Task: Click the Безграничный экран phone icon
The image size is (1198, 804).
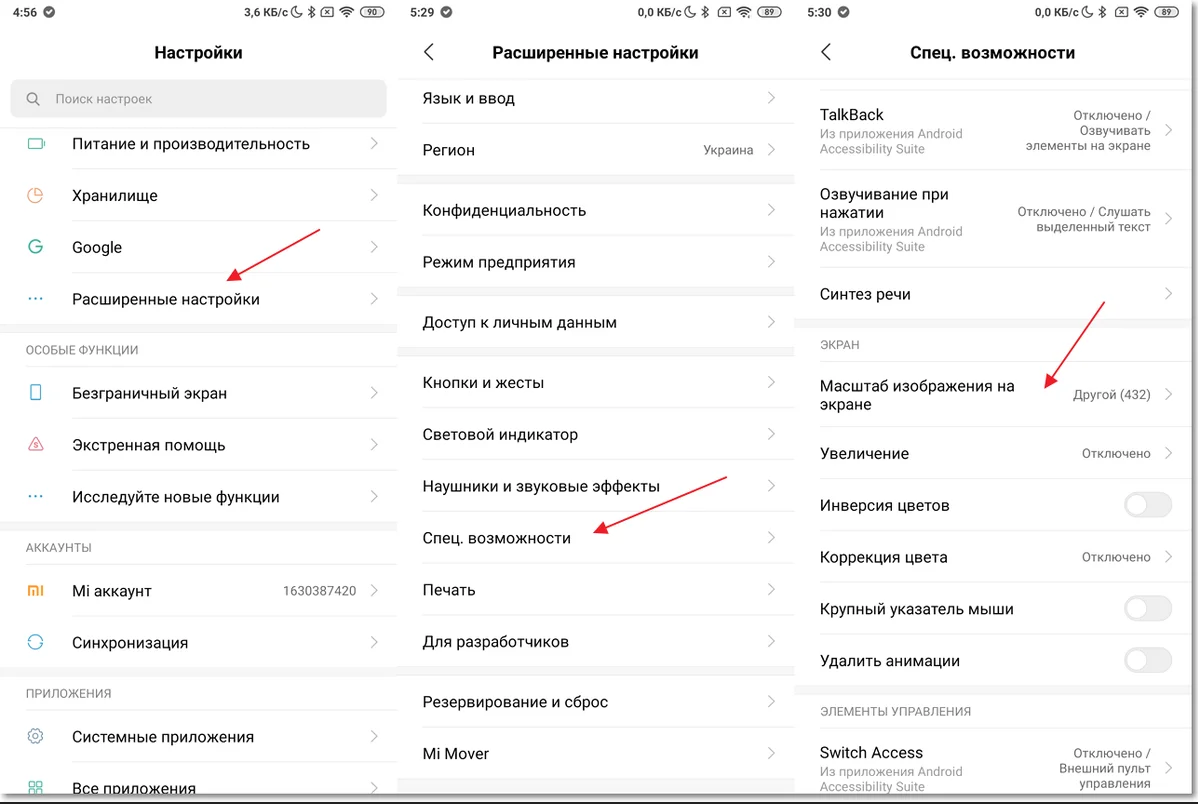Action: [36, 393]
